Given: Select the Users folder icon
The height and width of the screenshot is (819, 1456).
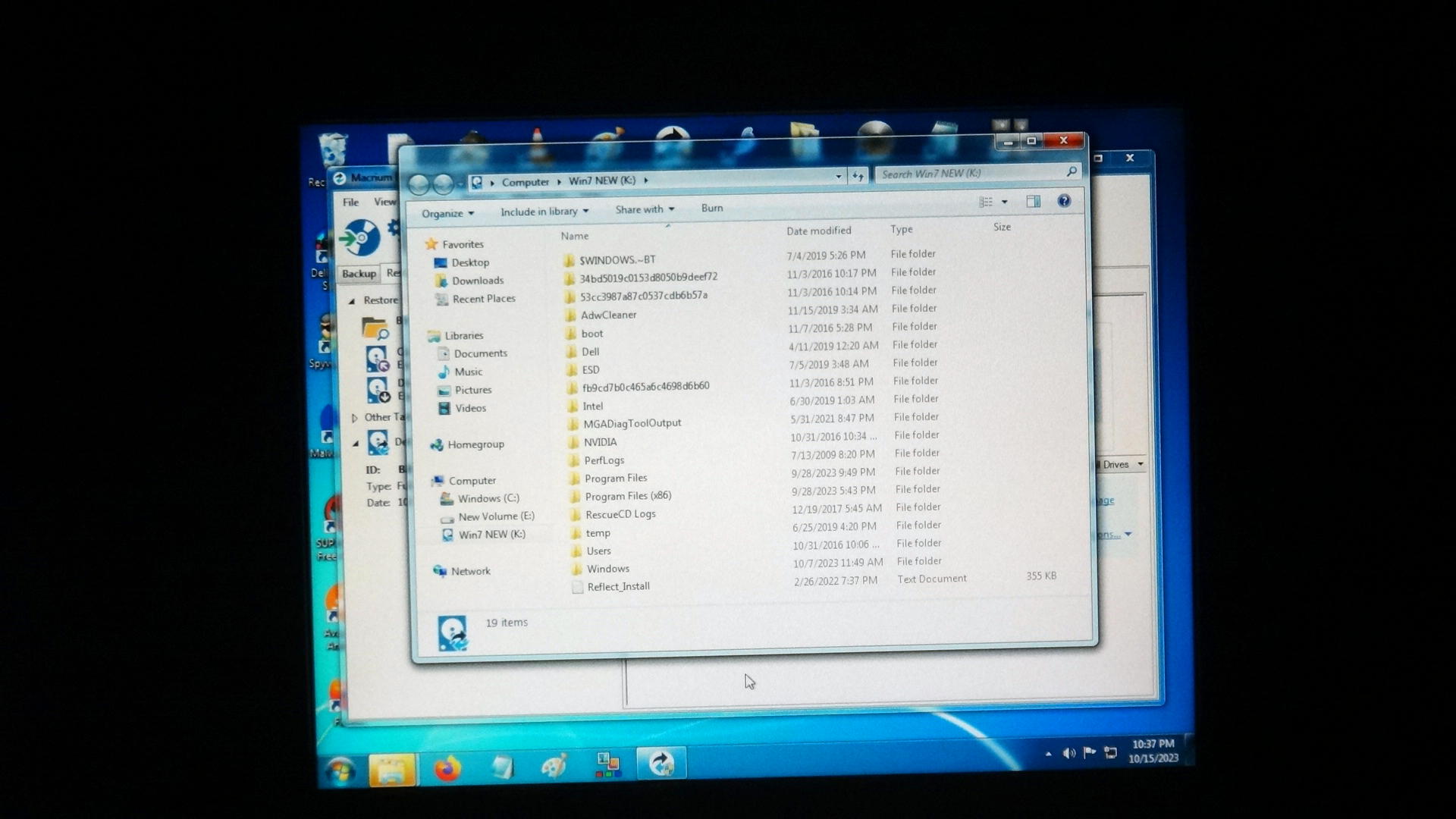Looking at the screenshot, I should coord(576,551).
